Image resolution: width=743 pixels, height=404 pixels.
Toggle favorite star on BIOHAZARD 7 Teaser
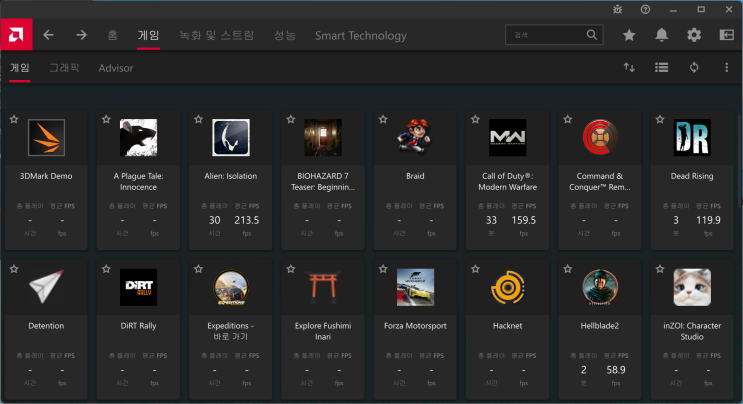[291, 119]
